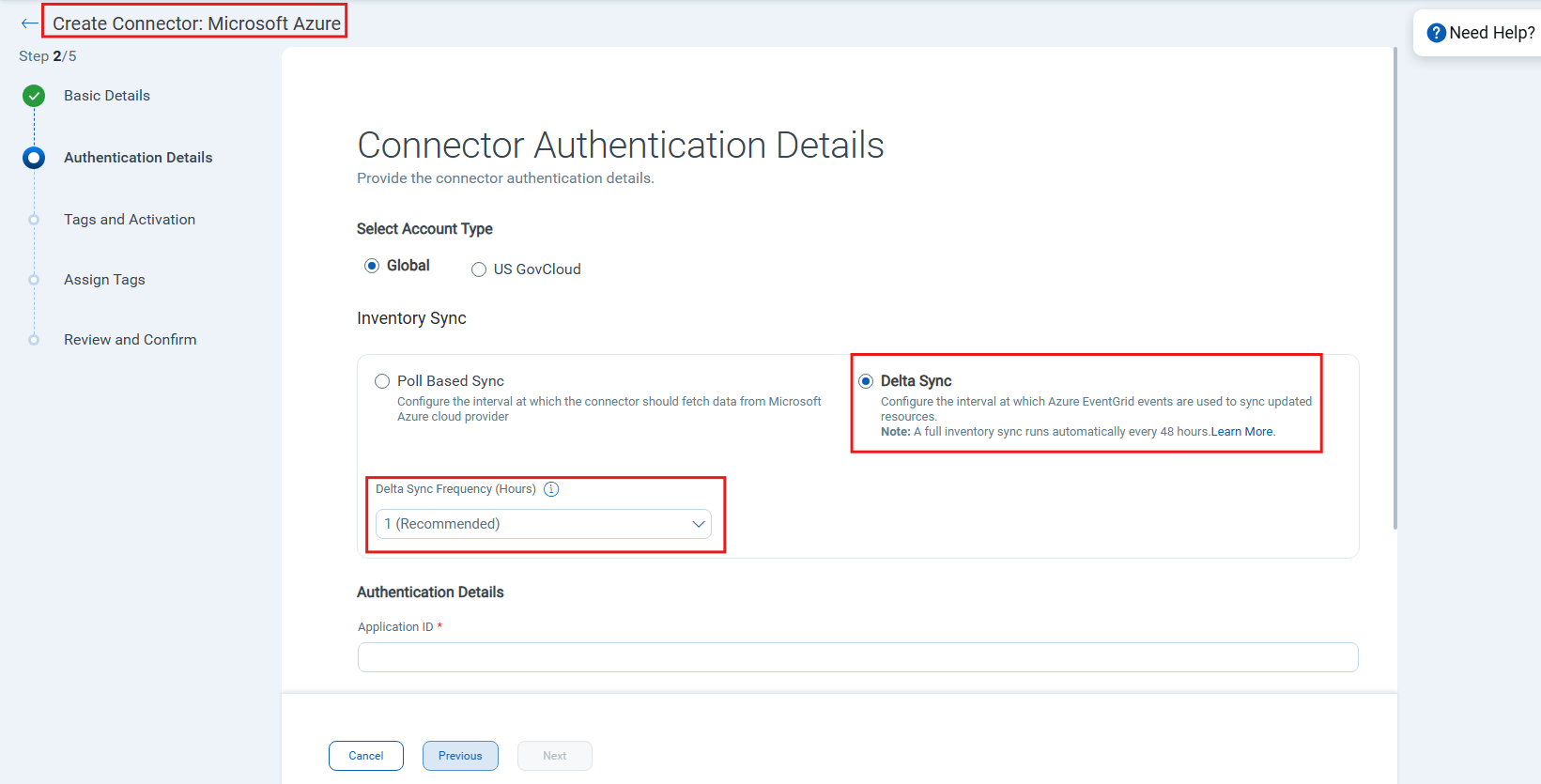Click the green checkmark icon for Basic Details
Screen dimensions: 1541x784
tap(34, 96)
